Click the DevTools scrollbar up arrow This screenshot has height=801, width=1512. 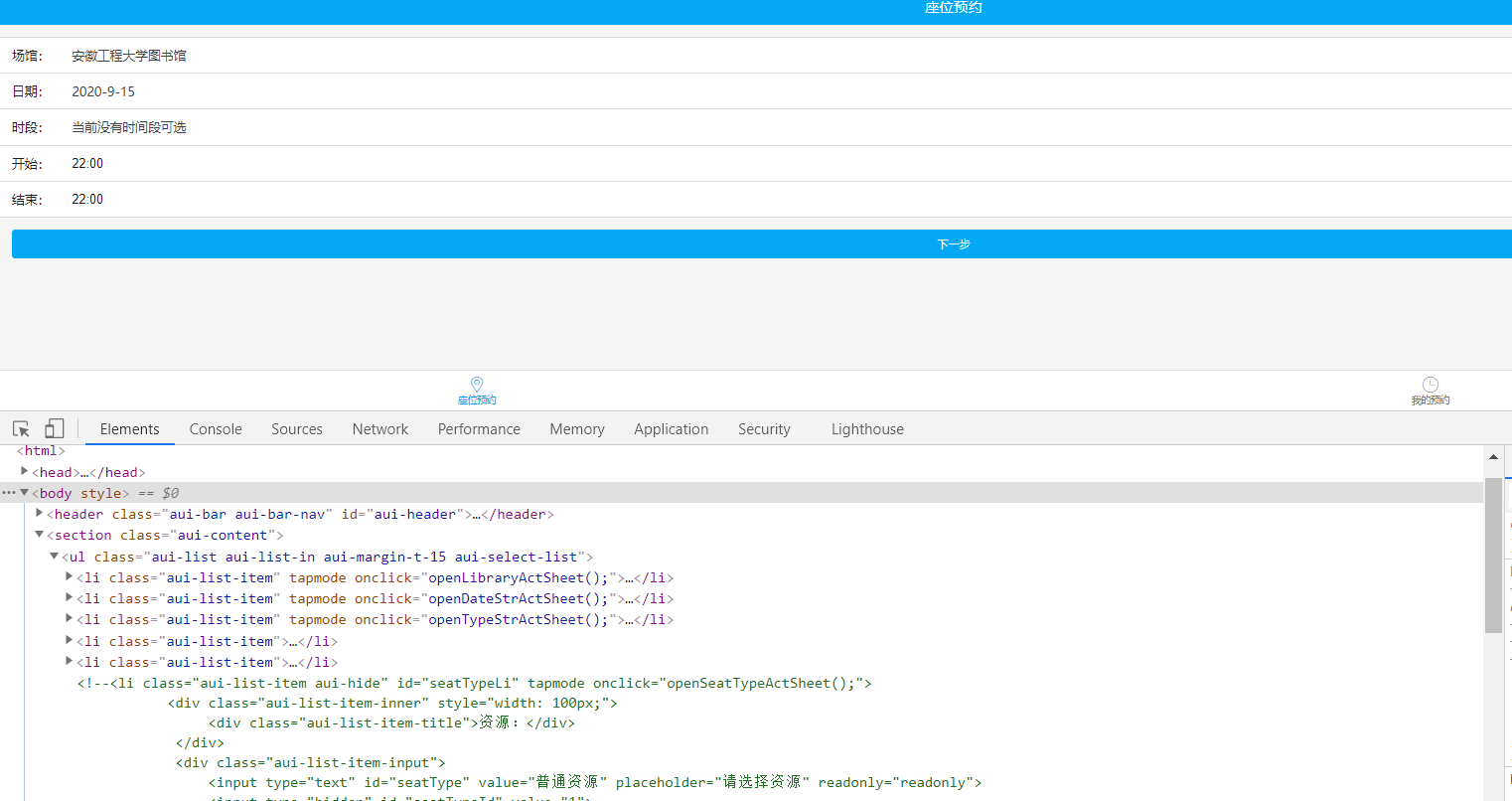(1493, 457)
